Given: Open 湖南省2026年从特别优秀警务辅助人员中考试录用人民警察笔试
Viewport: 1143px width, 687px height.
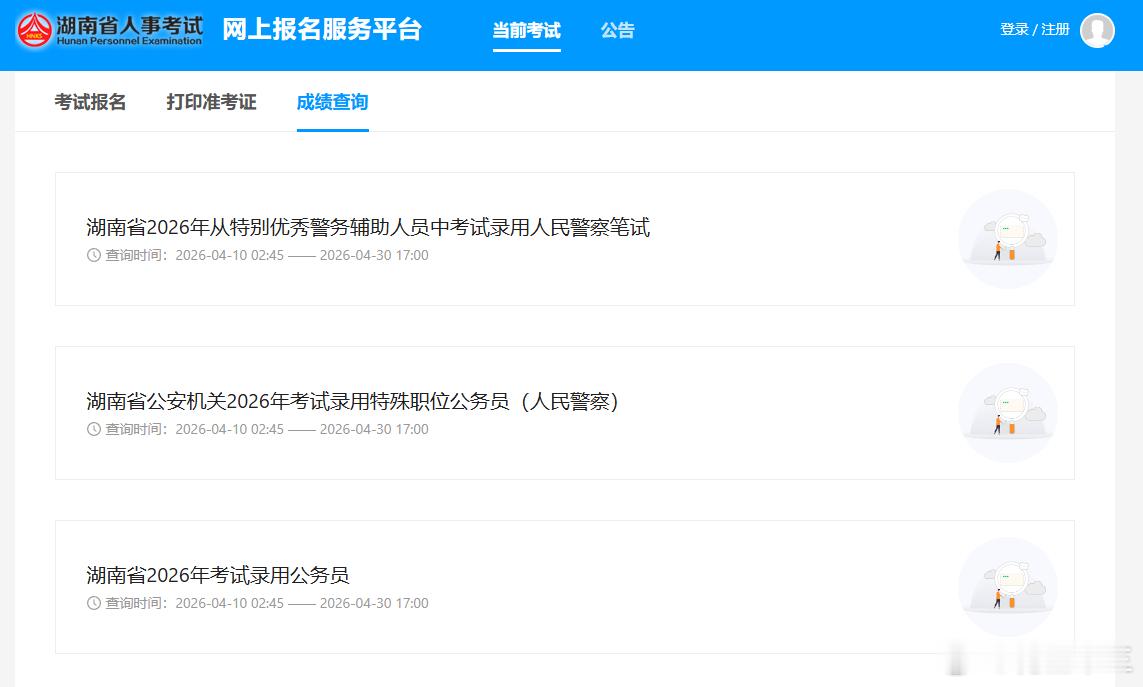Looking at the screenshot, I should click(367, 228).
